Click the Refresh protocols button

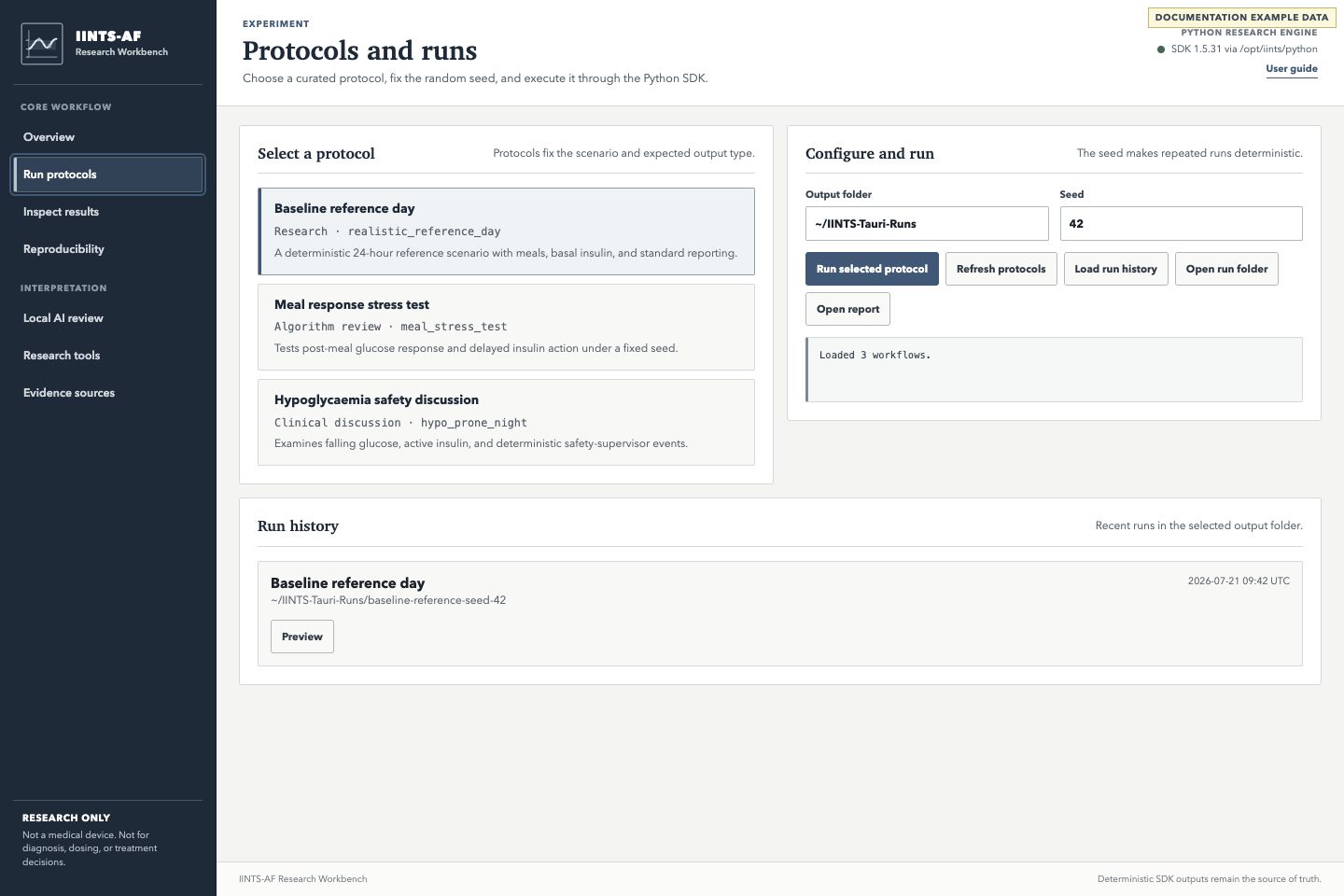click(x=1001, y=269)
